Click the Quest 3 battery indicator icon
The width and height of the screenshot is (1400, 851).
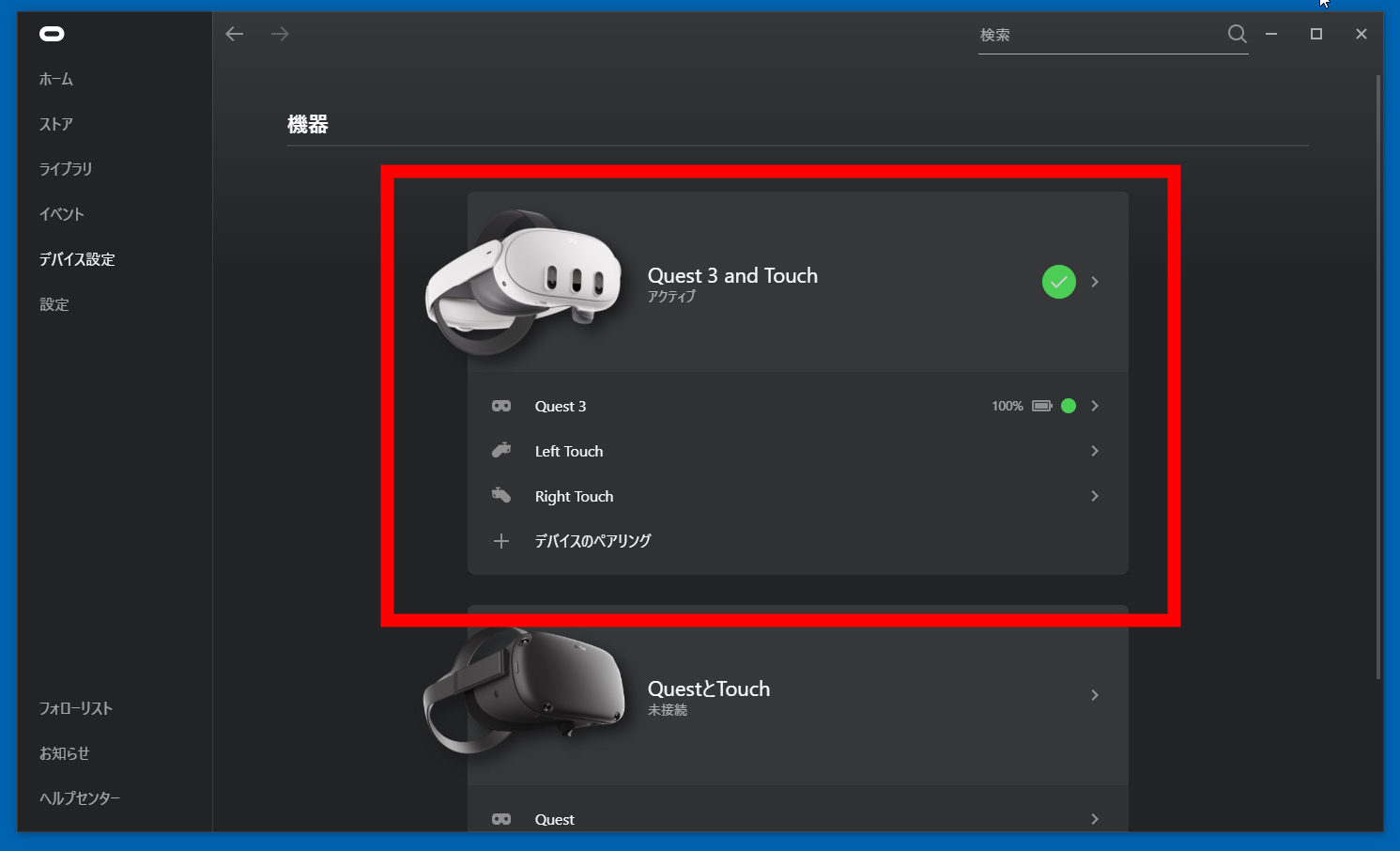[x=1041, y=406]
